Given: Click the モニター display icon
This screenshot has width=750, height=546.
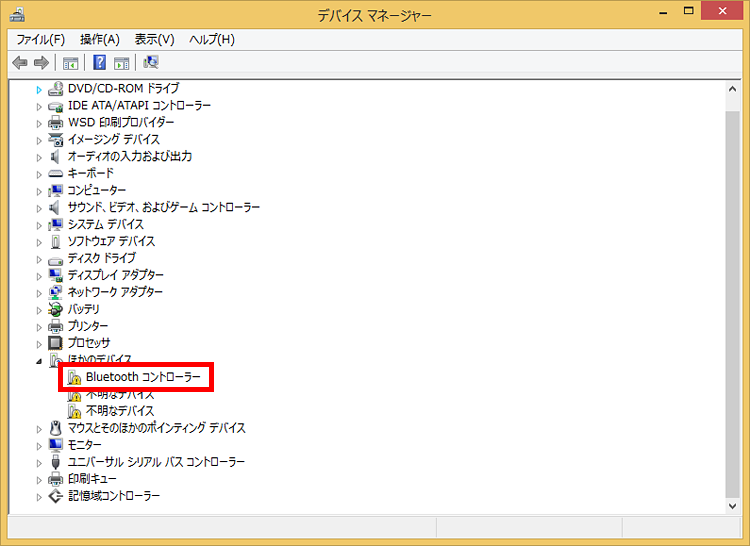Looking at the screenshot, I should pyautogui.click(x=55, y=445).
